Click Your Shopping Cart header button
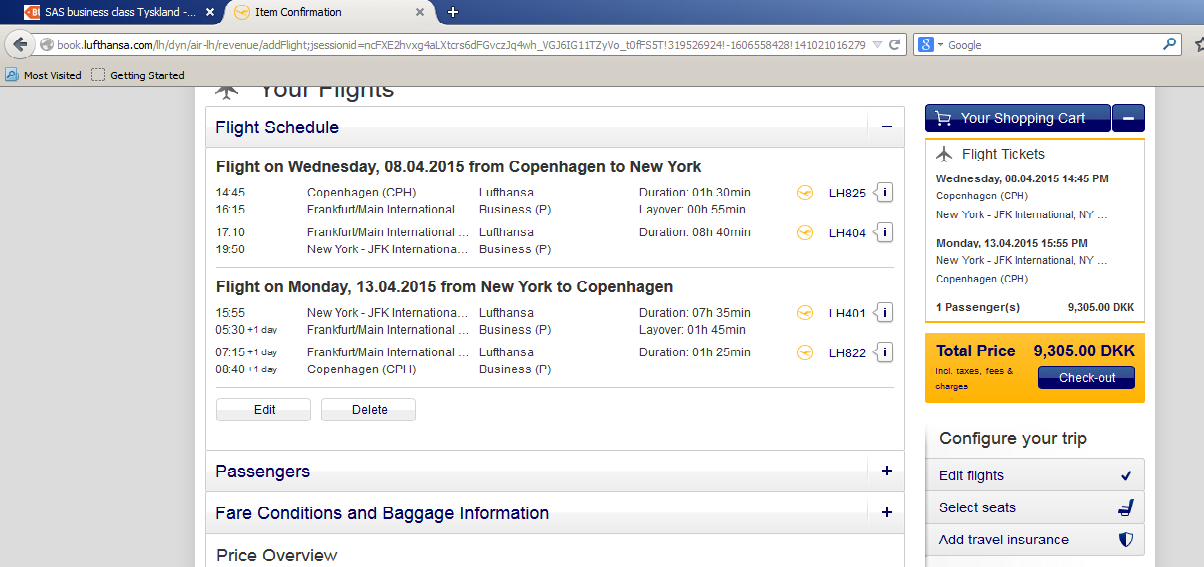Screen dimensions: 1204x567 [1018, 118]
